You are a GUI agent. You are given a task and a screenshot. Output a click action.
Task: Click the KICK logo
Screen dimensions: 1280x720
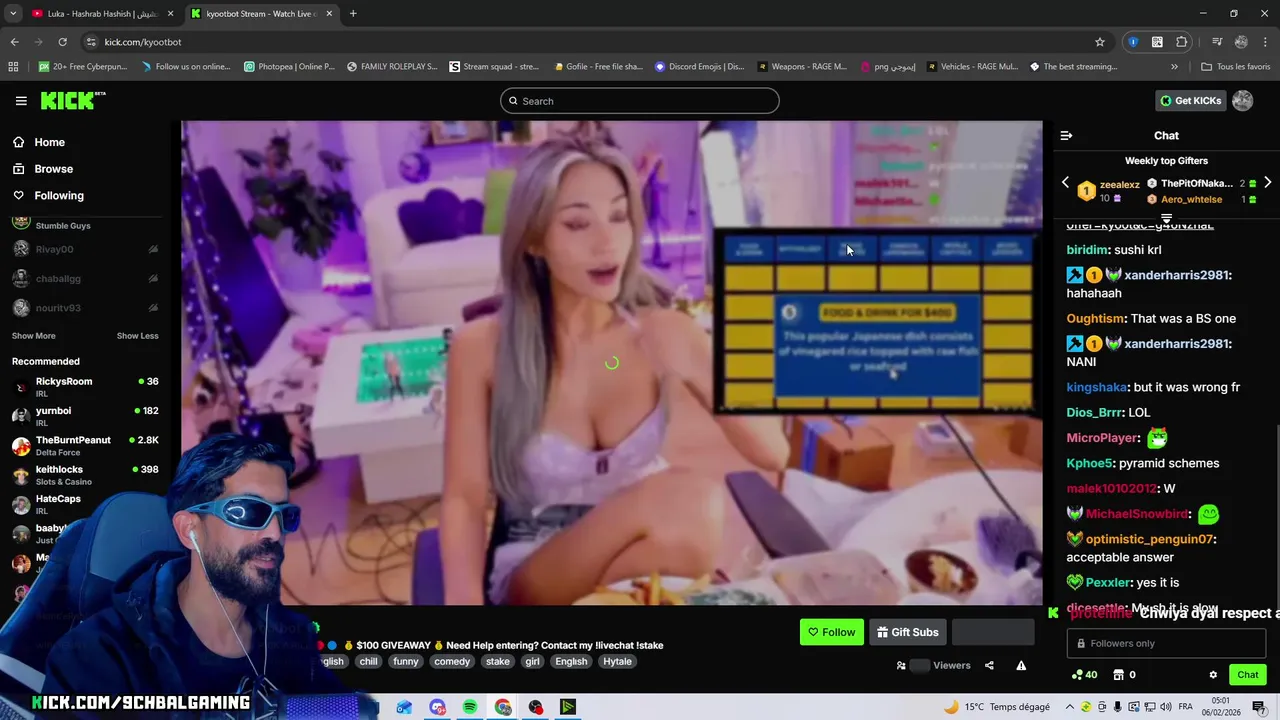pos(72,100)
